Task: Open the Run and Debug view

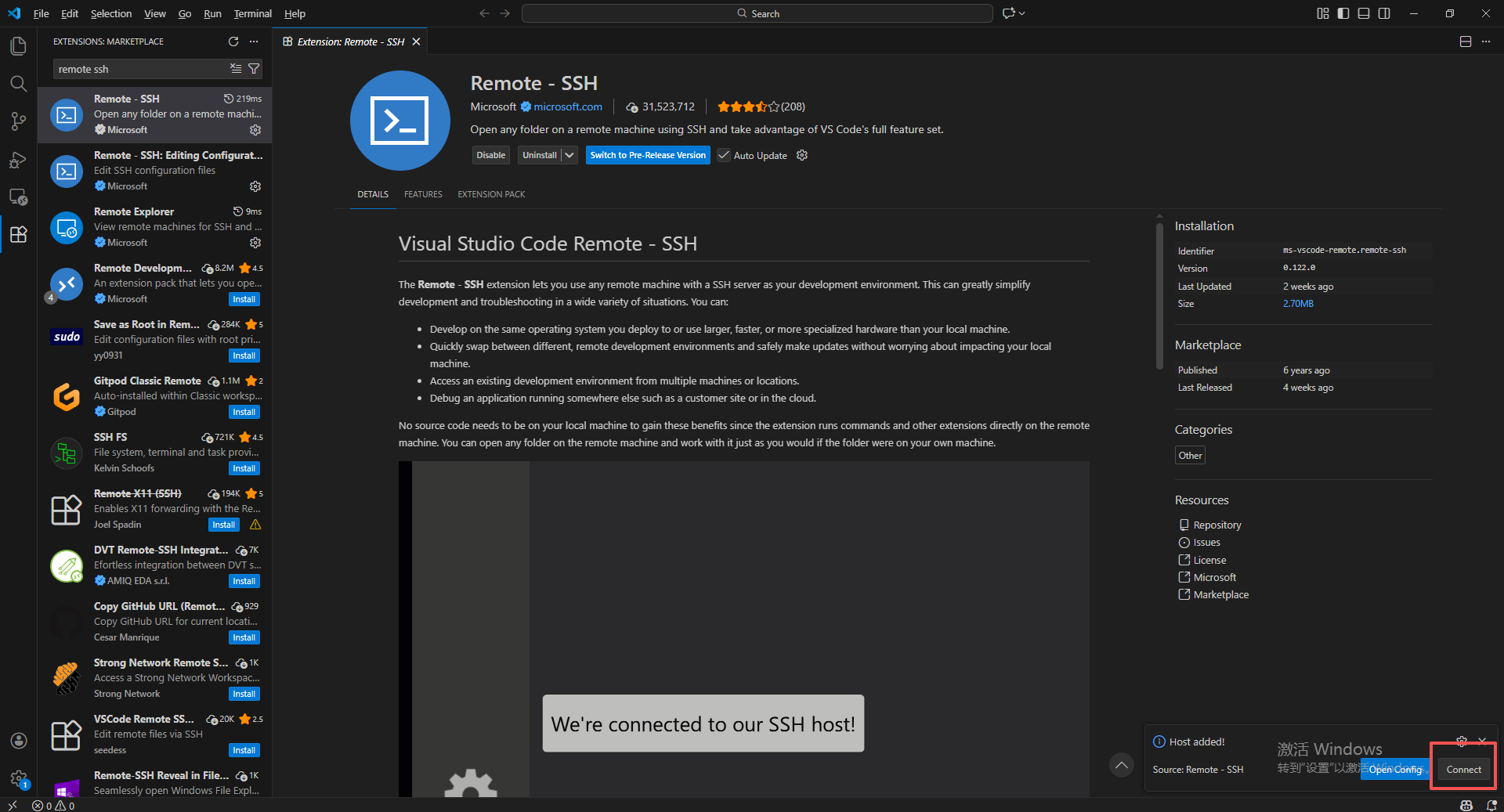Action: coord(18,160)
